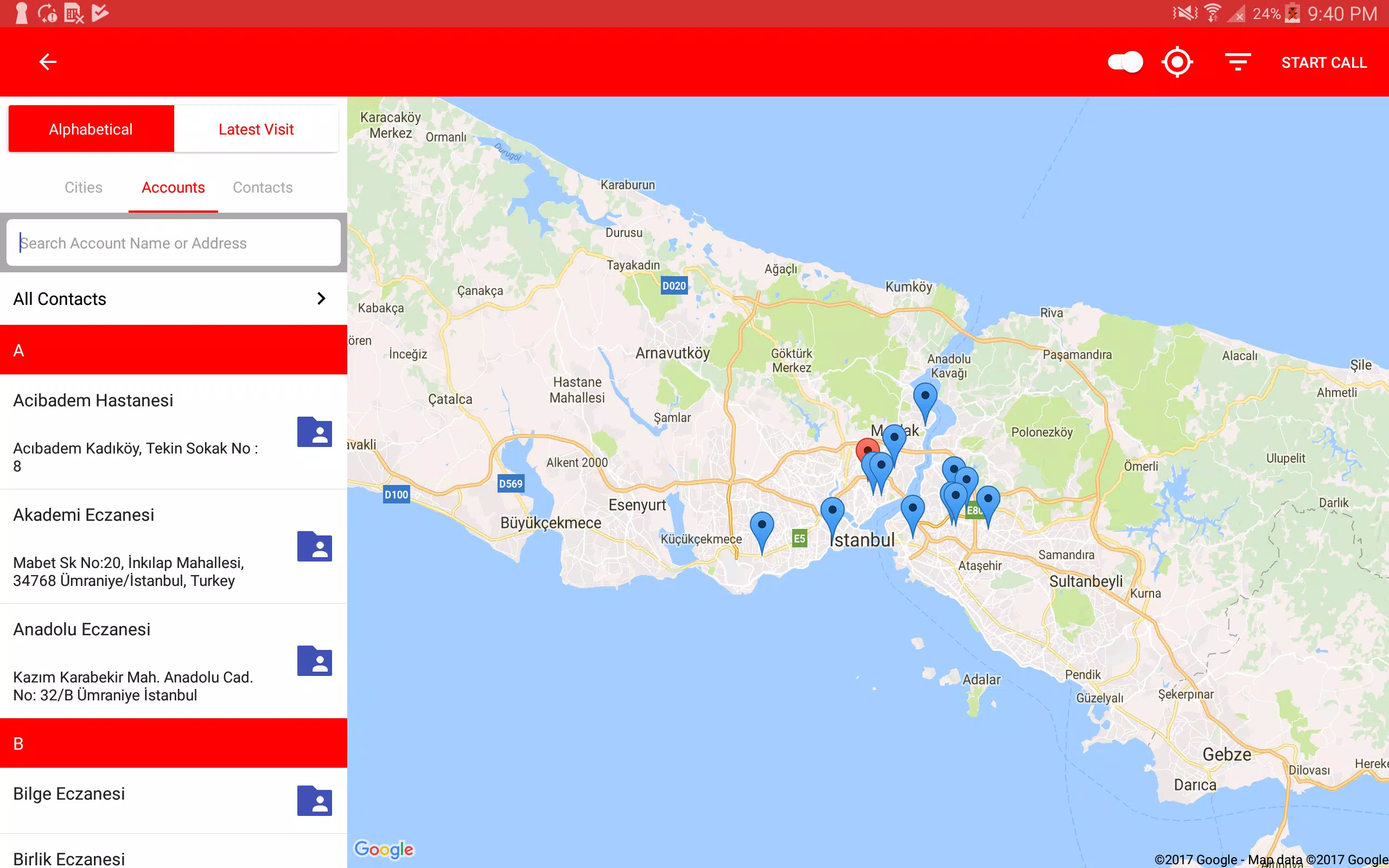Screen dimensions: 1389x868
Task: Open the filter options icon
Action: pos(1238,62)
